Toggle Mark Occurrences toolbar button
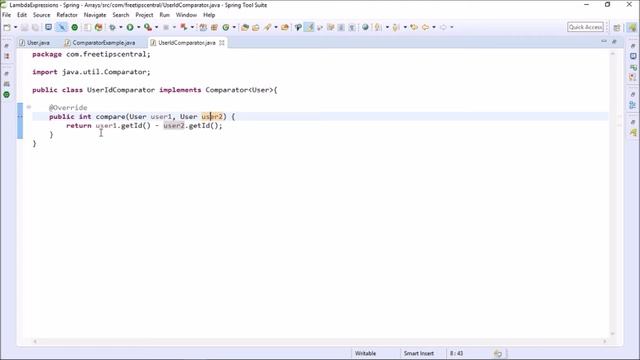This screenshot has width=640, height=360. [309, 27]
